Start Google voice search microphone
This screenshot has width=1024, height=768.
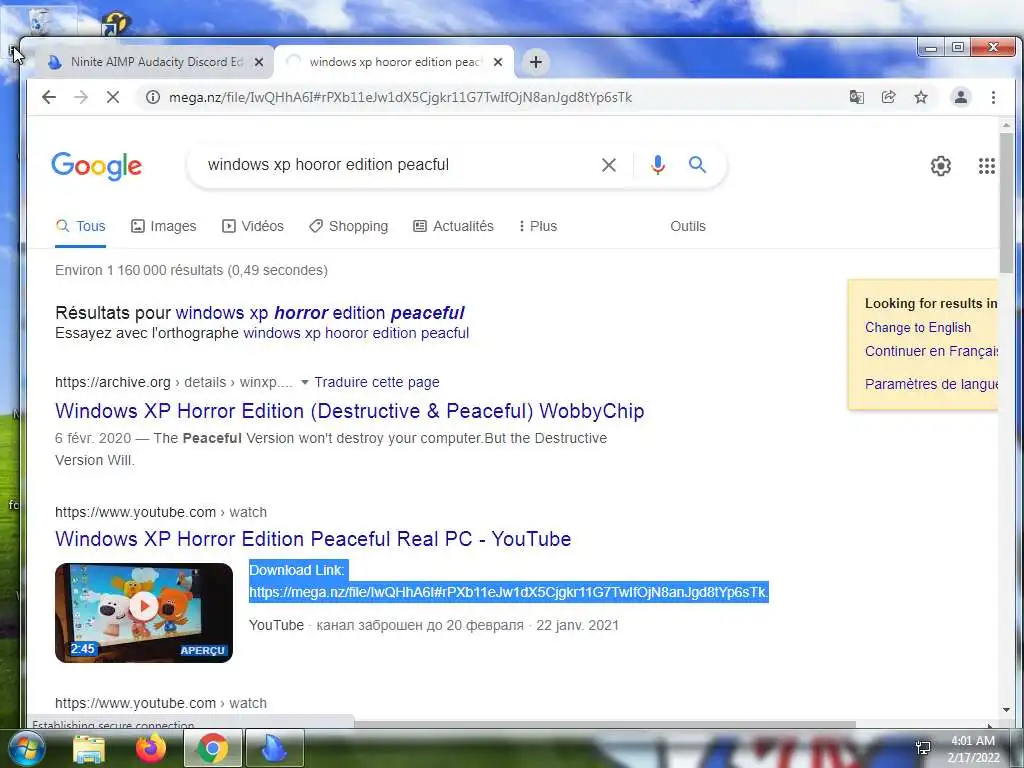click(658, 165)
